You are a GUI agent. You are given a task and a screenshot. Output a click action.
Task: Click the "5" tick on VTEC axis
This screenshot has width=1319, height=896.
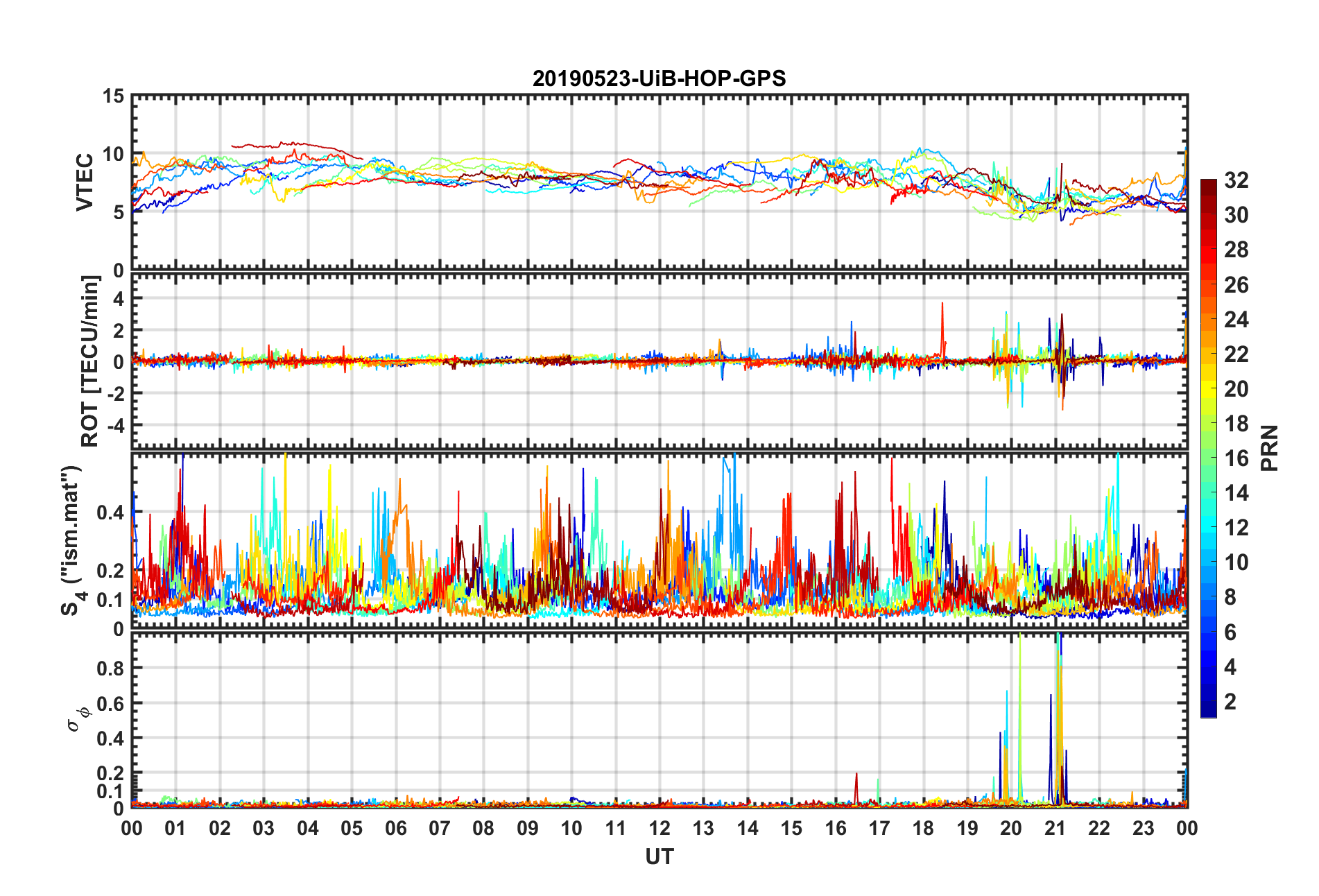(x=119, y=212)
